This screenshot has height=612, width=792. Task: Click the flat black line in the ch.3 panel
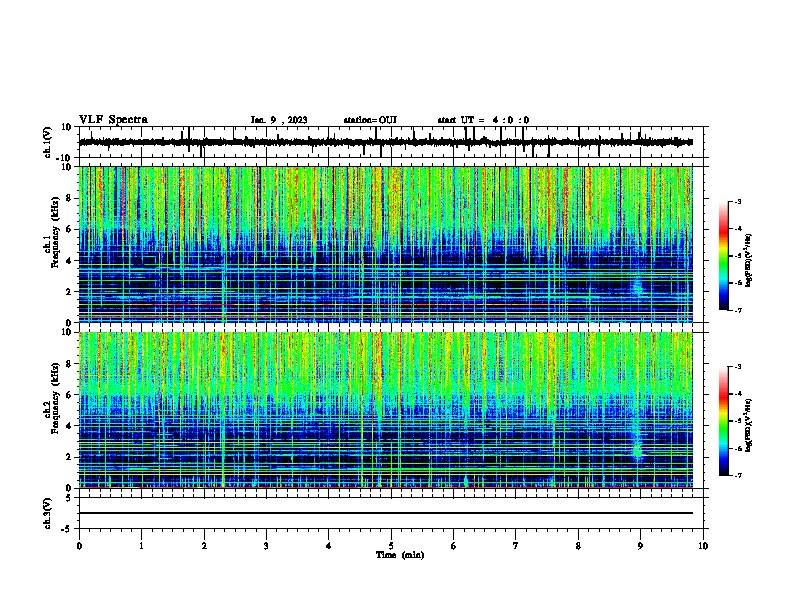tap(386, 513)
